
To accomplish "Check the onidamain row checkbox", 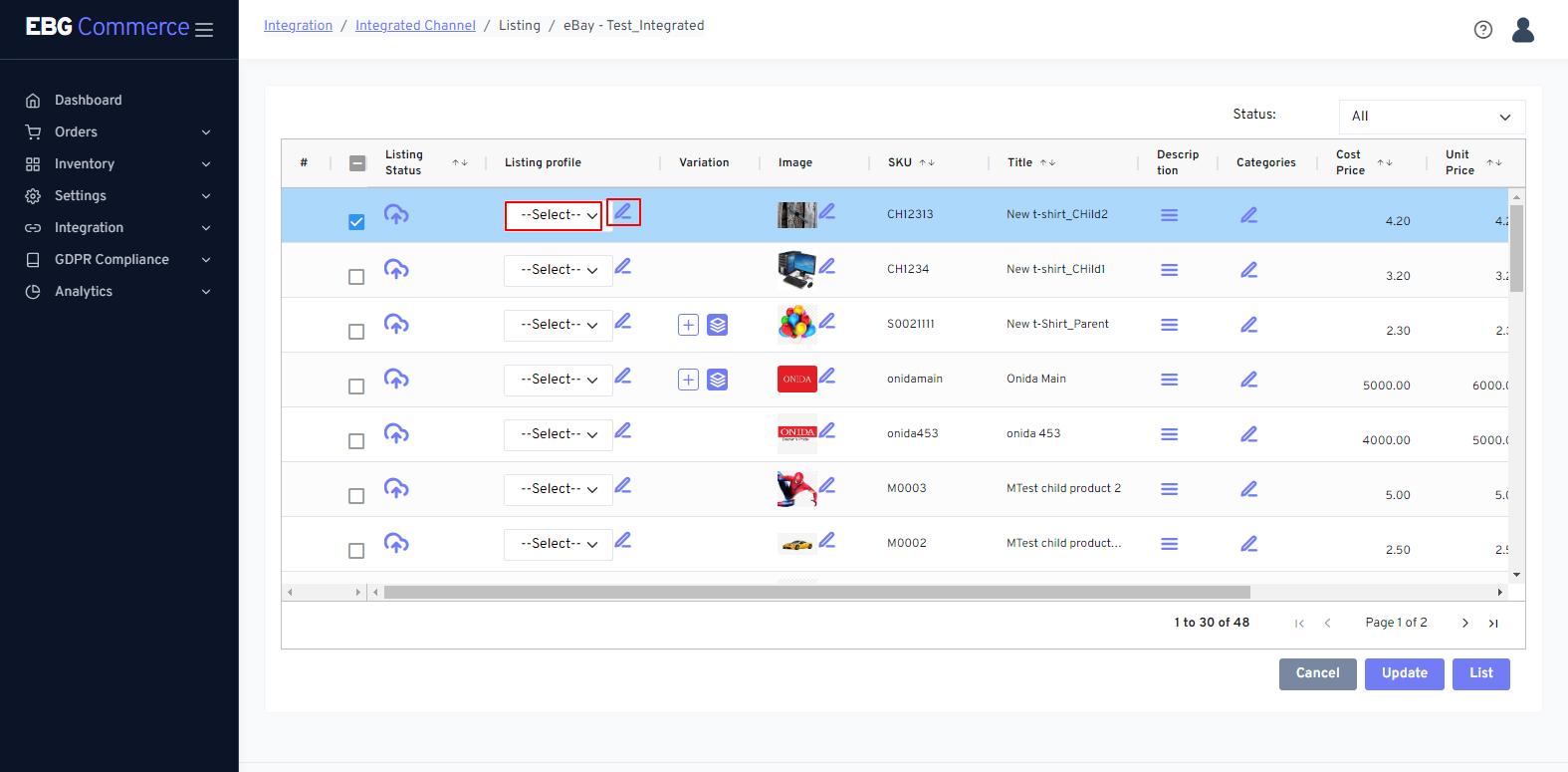I will click(356, 386).
